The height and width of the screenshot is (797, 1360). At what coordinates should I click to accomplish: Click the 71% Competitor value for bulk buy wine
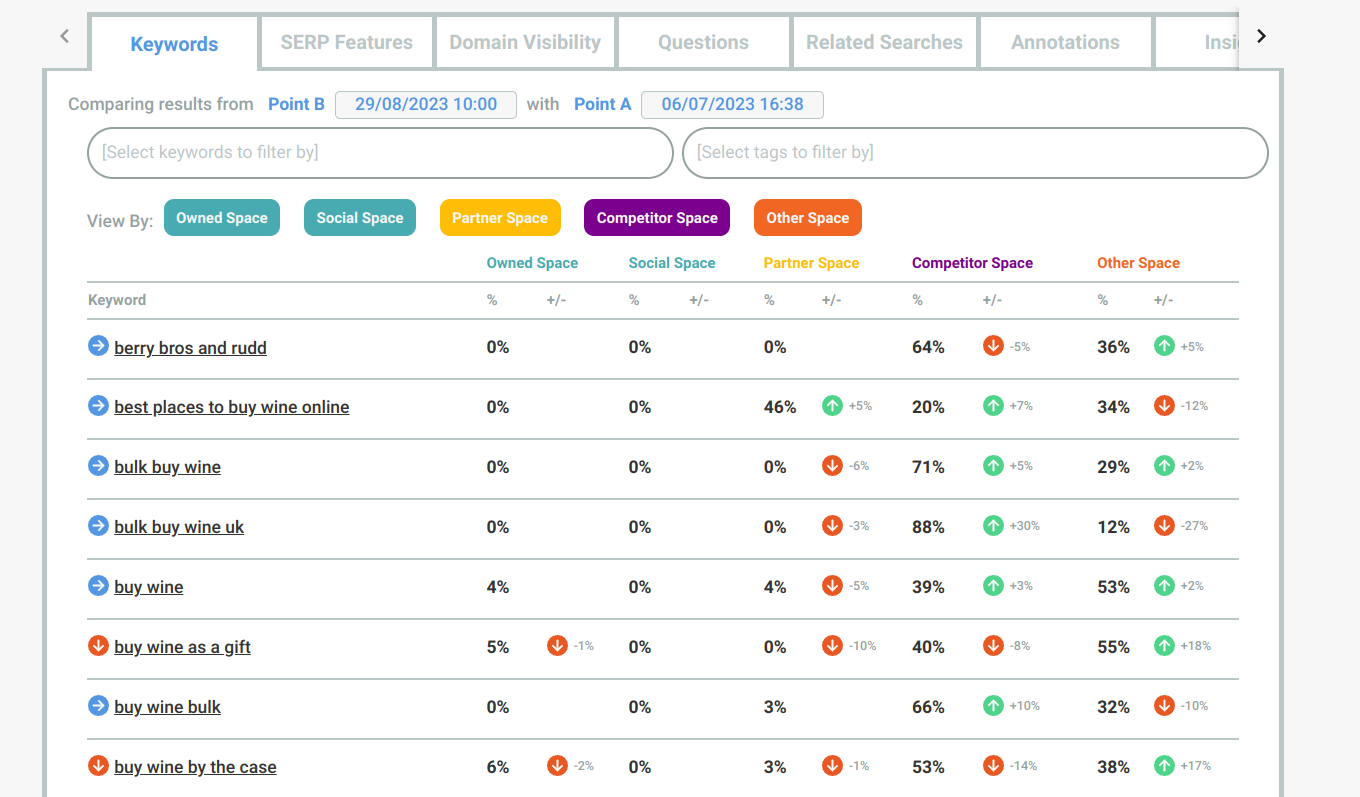click(x=928, y=467)
